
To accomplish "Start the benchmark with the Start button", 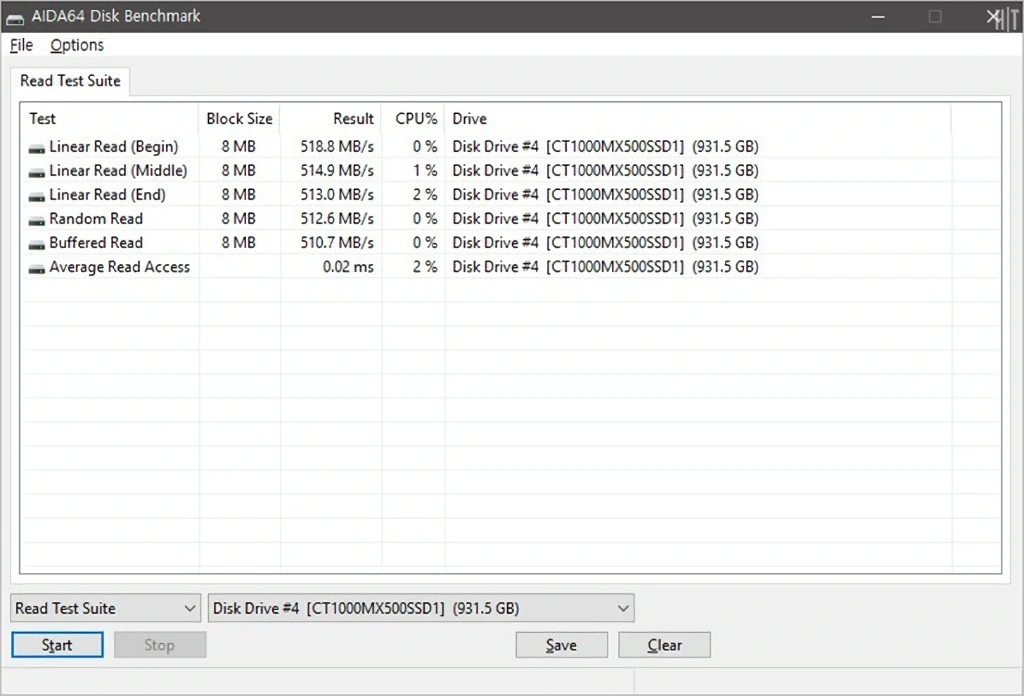I will click(x=57, y=645).
